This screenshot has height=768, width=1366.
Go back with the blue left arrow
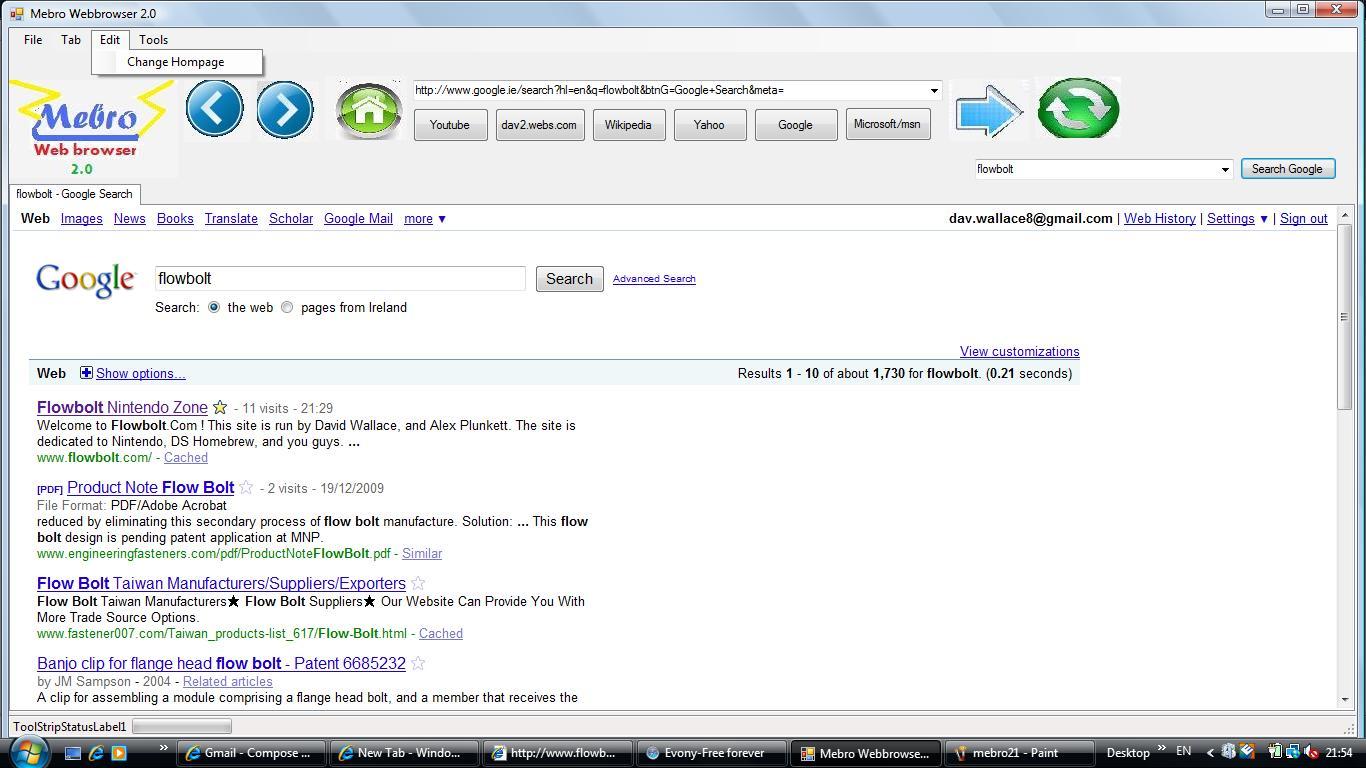point(214,109)
